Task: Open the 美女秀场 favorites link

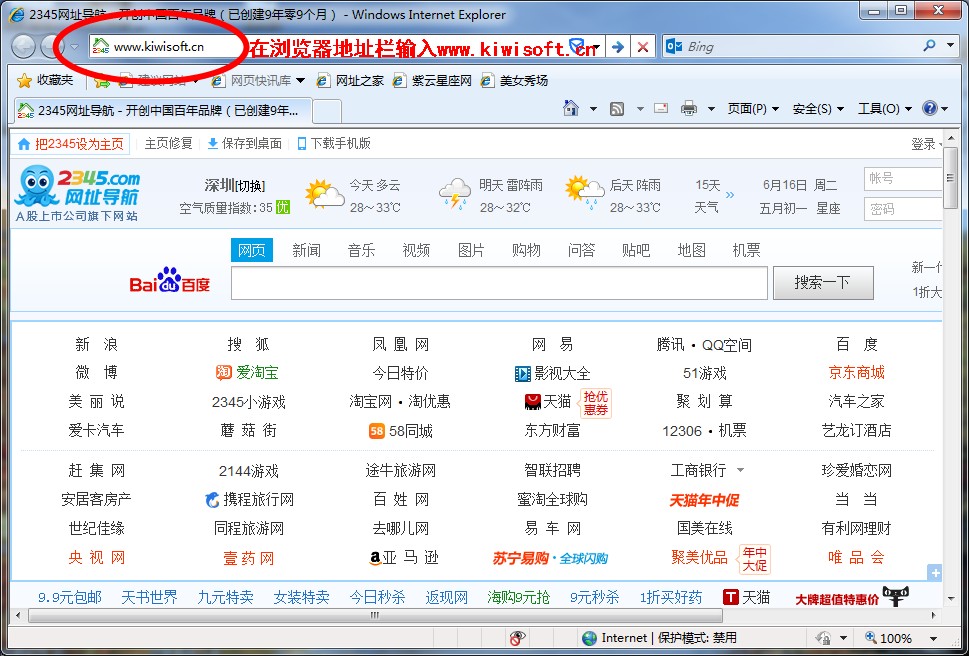Action: pos(514,80)
